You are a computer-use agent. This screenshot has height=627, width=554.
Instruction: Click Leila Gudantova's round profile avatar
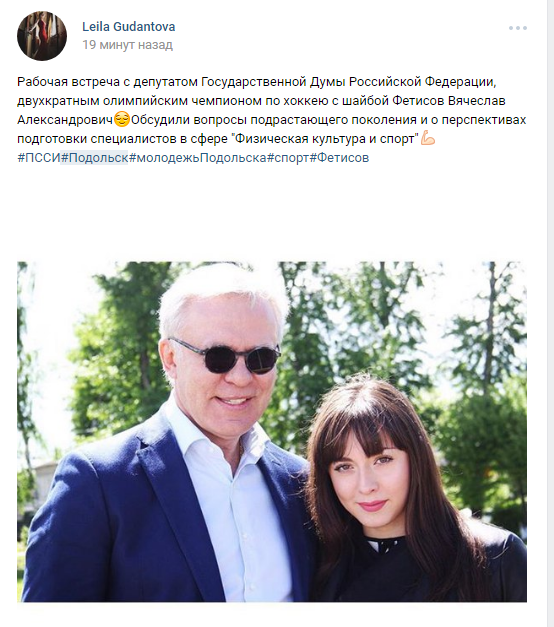coord(42,36)
